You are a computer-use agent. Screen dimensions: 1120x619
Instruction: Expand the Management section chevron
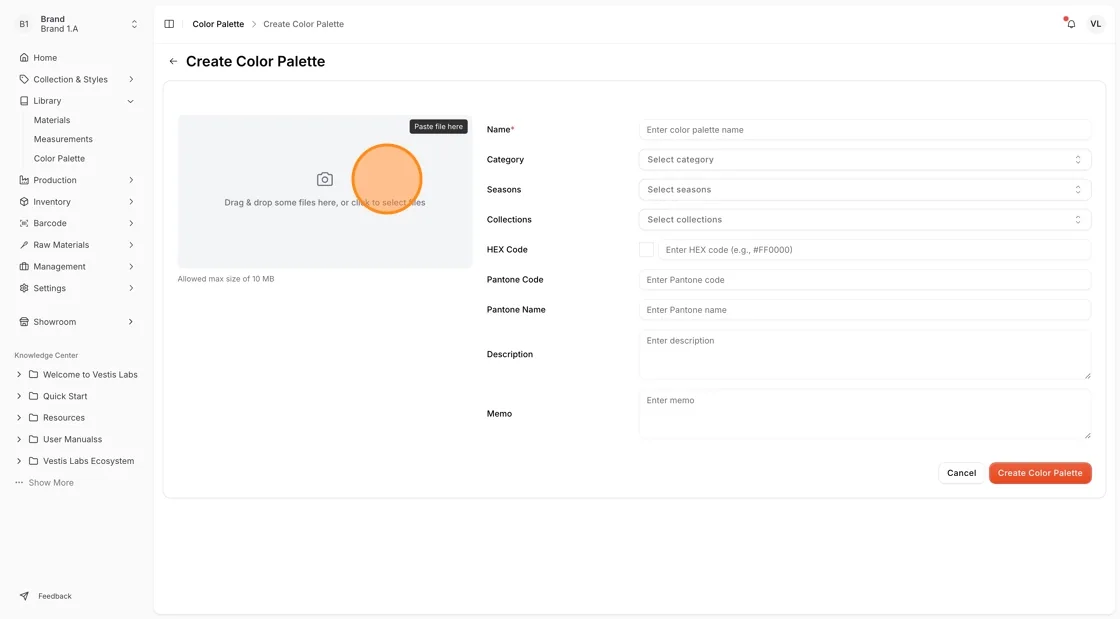[131, 266]
